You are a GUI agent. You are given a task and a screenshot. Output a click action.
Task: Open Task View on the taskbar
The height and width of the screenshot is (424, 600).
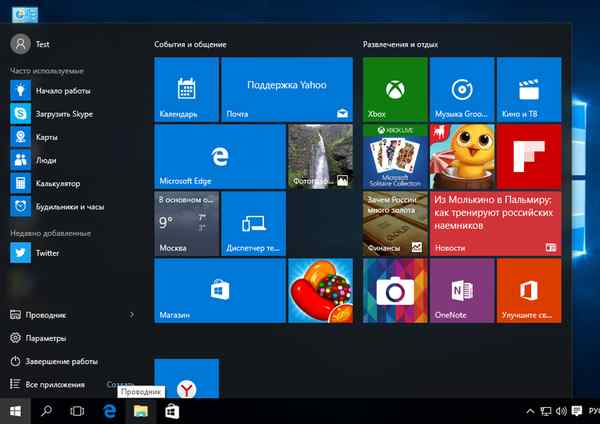77,411
